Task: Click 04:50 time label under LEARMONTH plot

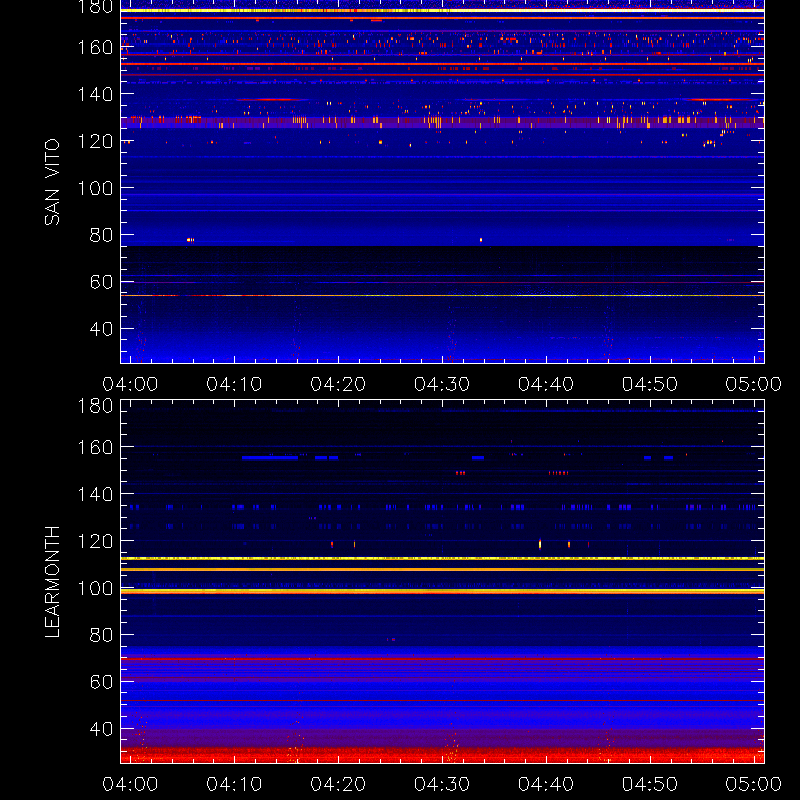Action: click(649, 784)
